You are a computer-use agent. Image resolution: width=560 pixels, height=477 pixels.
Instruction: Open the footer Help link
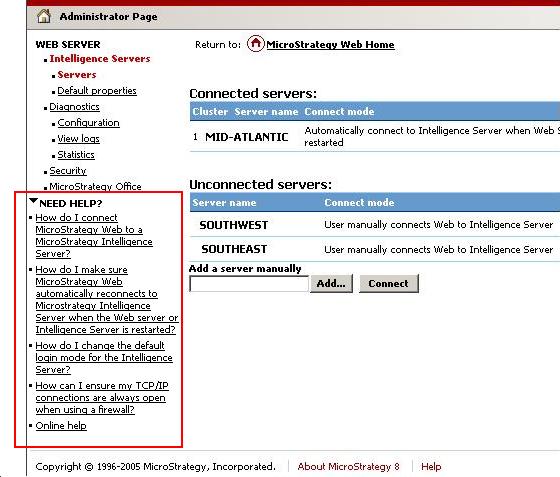(x=431, y=467)
